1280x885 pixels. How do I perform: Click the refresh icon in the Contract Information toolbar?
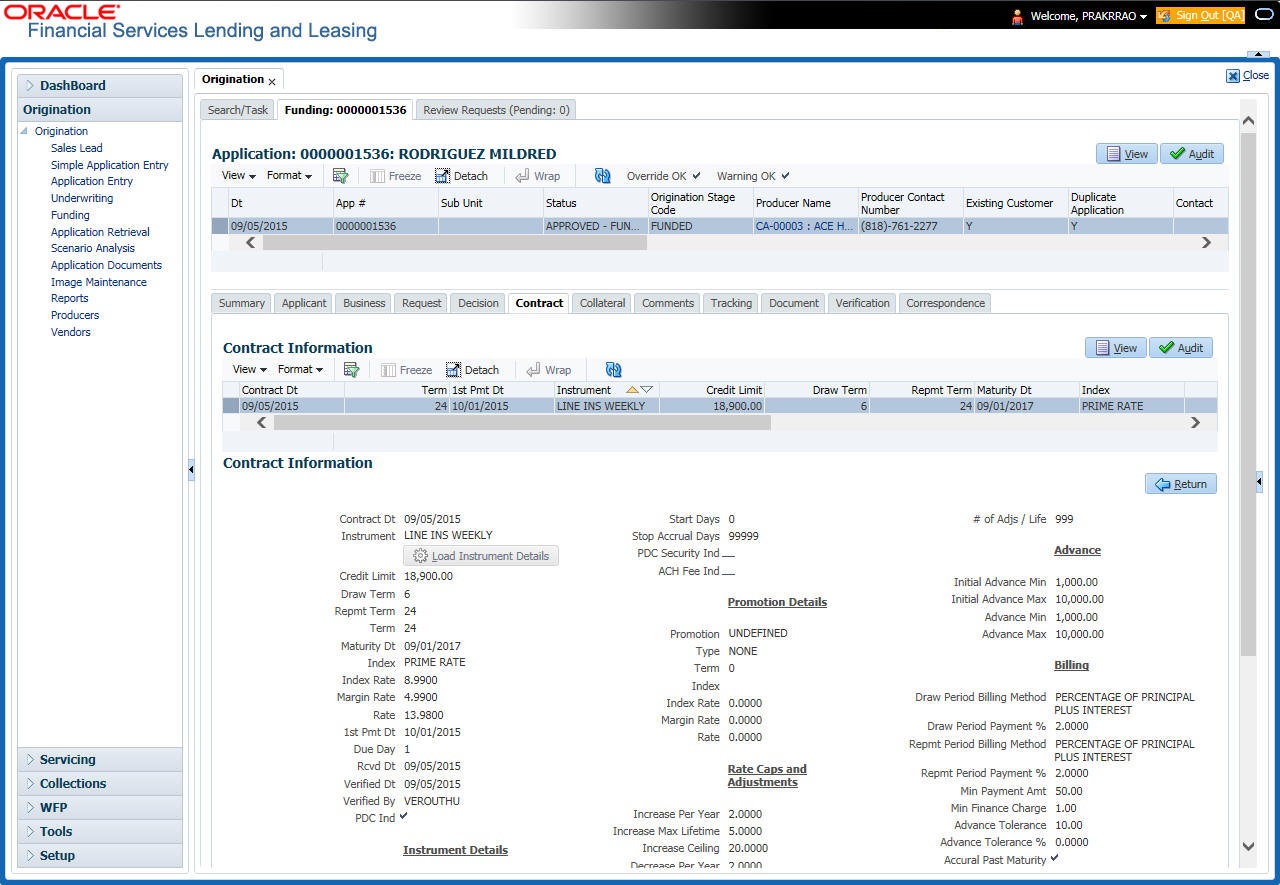click(613, 370)
